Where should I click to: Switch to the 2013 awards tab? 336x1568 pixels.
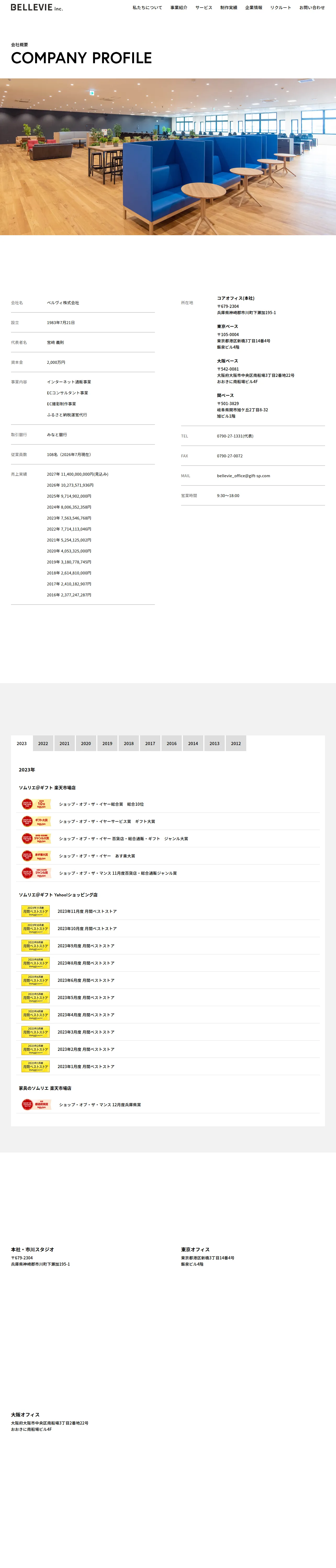pyautogui.click(x=215, y=743)
